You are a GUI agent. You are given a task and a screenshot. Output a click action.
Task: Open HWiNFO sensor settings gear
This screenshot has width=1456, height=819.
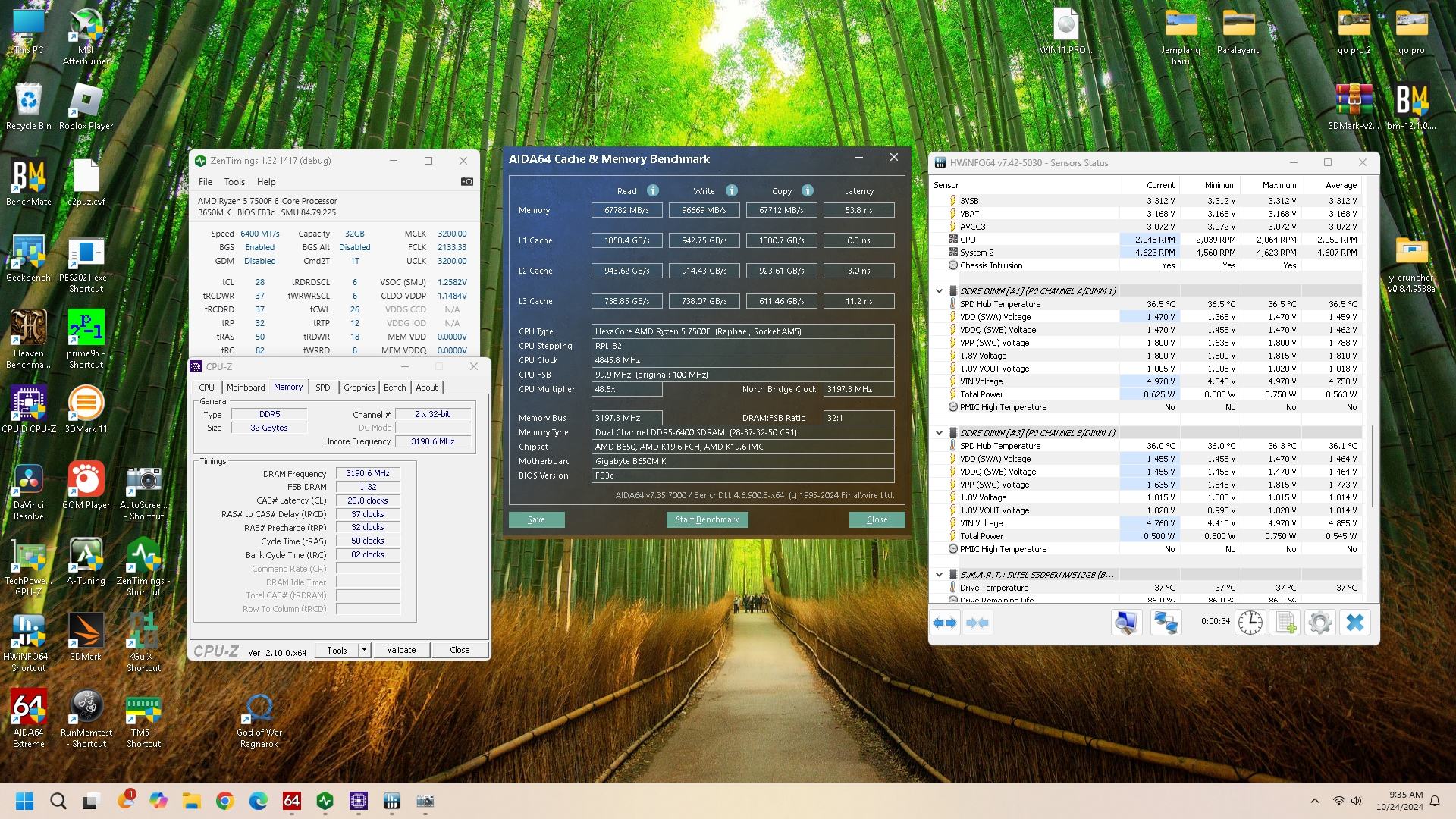(x=1319, y=623)
